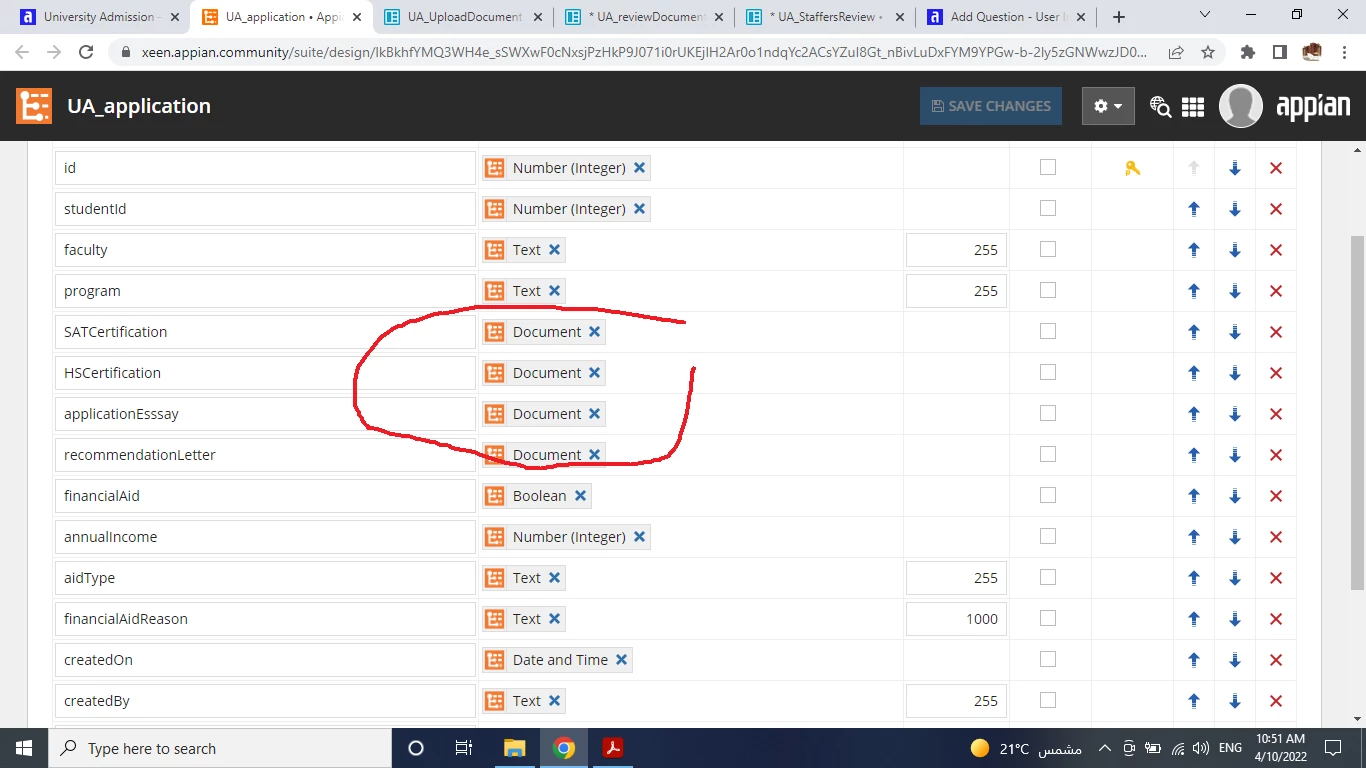Delete the id field row
The image size is (1366, 768).
click(1276, 168)
